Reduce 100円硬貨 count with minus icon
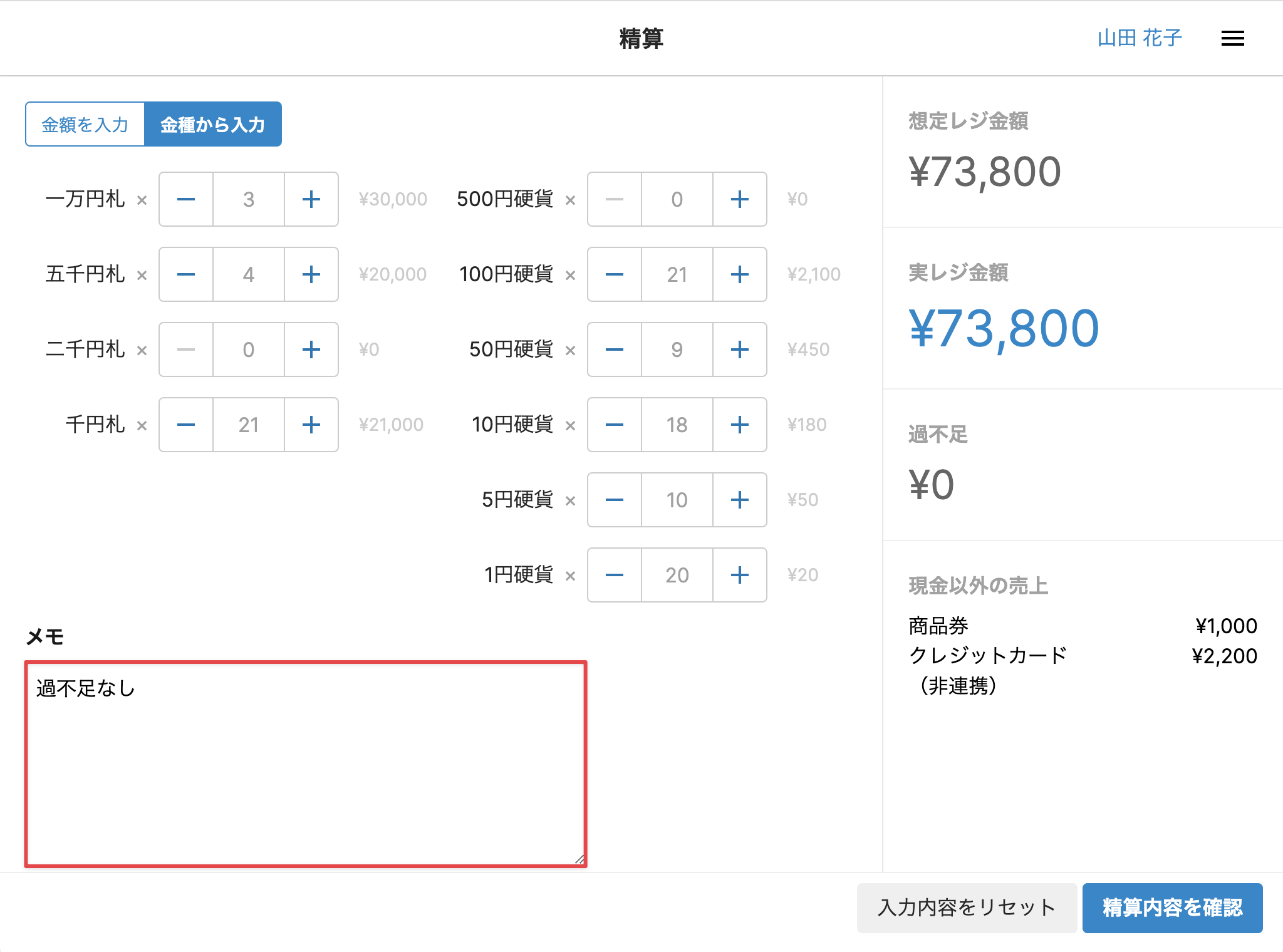The height and width of the screenshot is (952, 1283). pyautogui.click(x=615, y=274)
